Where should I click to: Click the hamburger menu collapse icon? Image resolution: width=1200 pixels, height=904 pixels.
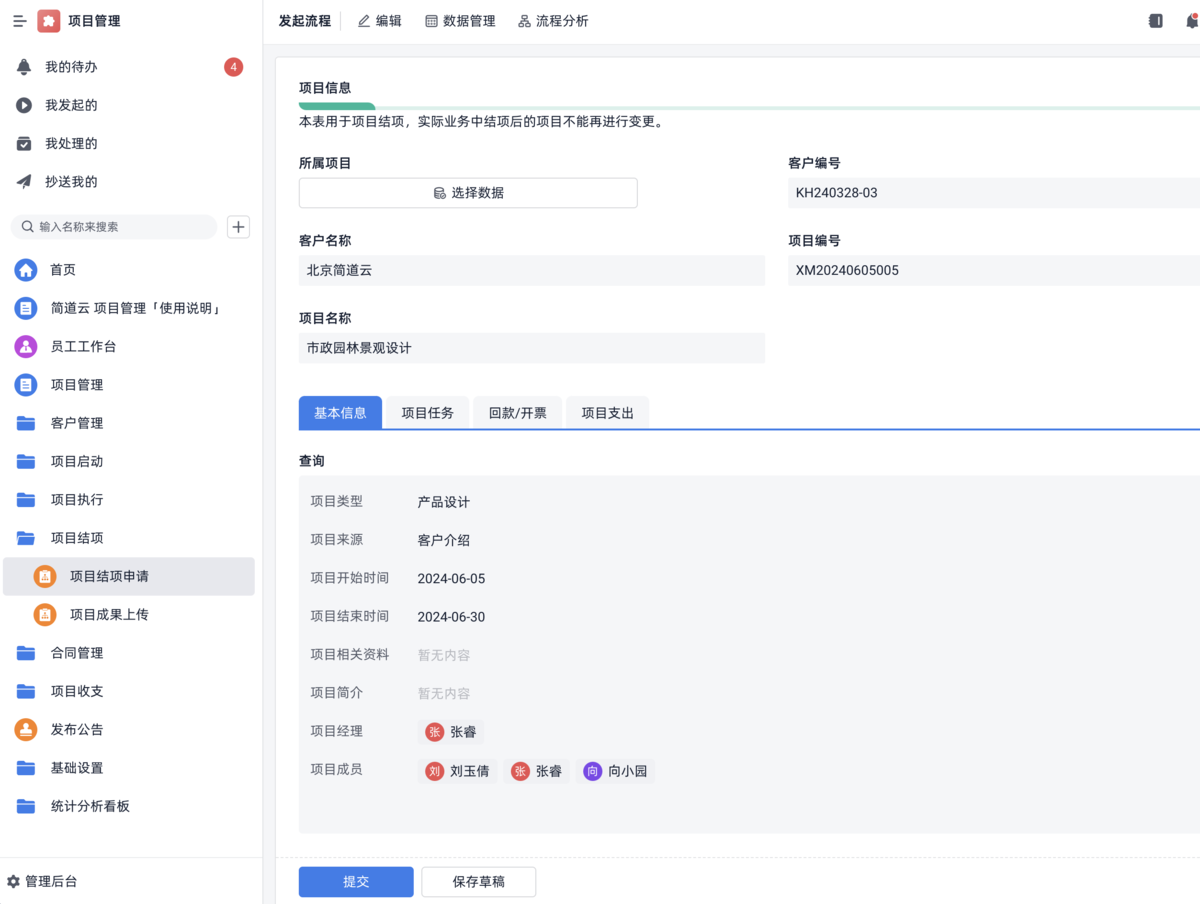(x=19, y=21)
